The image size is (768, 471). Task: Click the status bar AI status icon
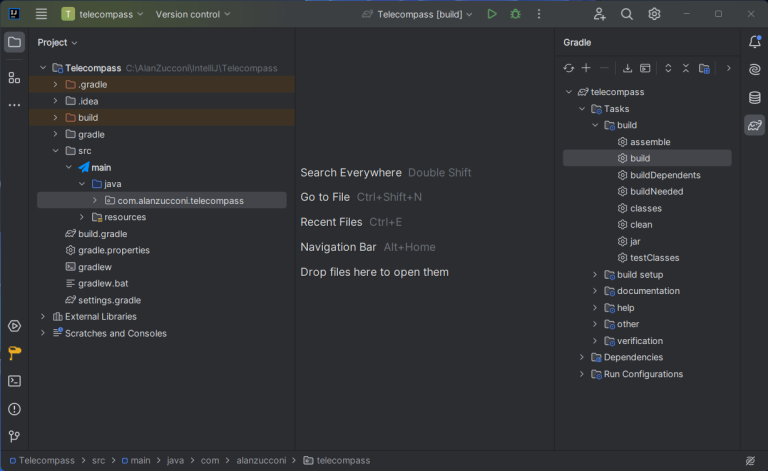pos(750,460)
